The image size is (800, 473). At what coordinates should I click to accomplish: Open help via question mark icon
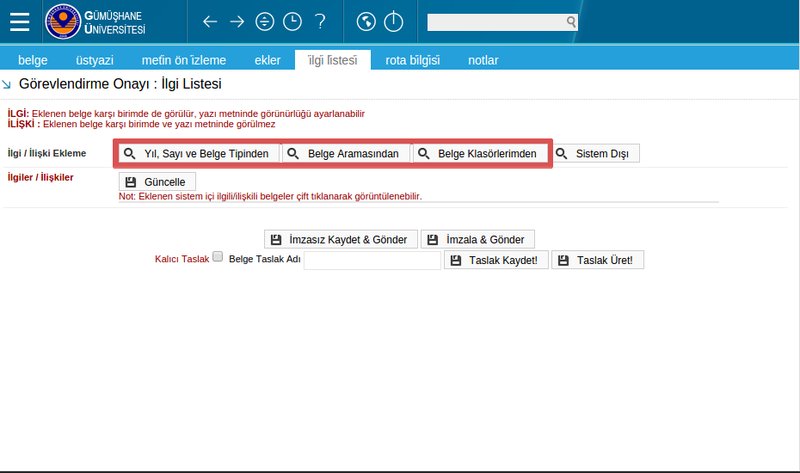tap(320, 21)
